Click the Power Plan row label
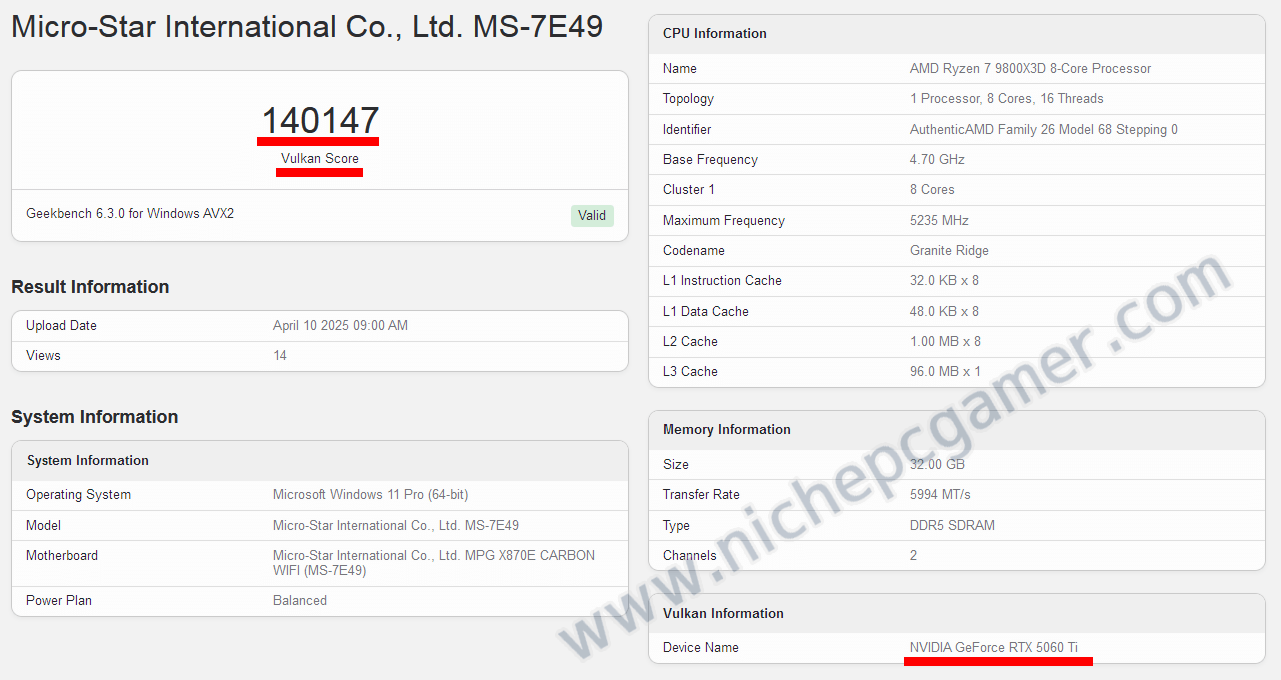Viewport: 1281px width, 680px height. [x=59, y=600]
